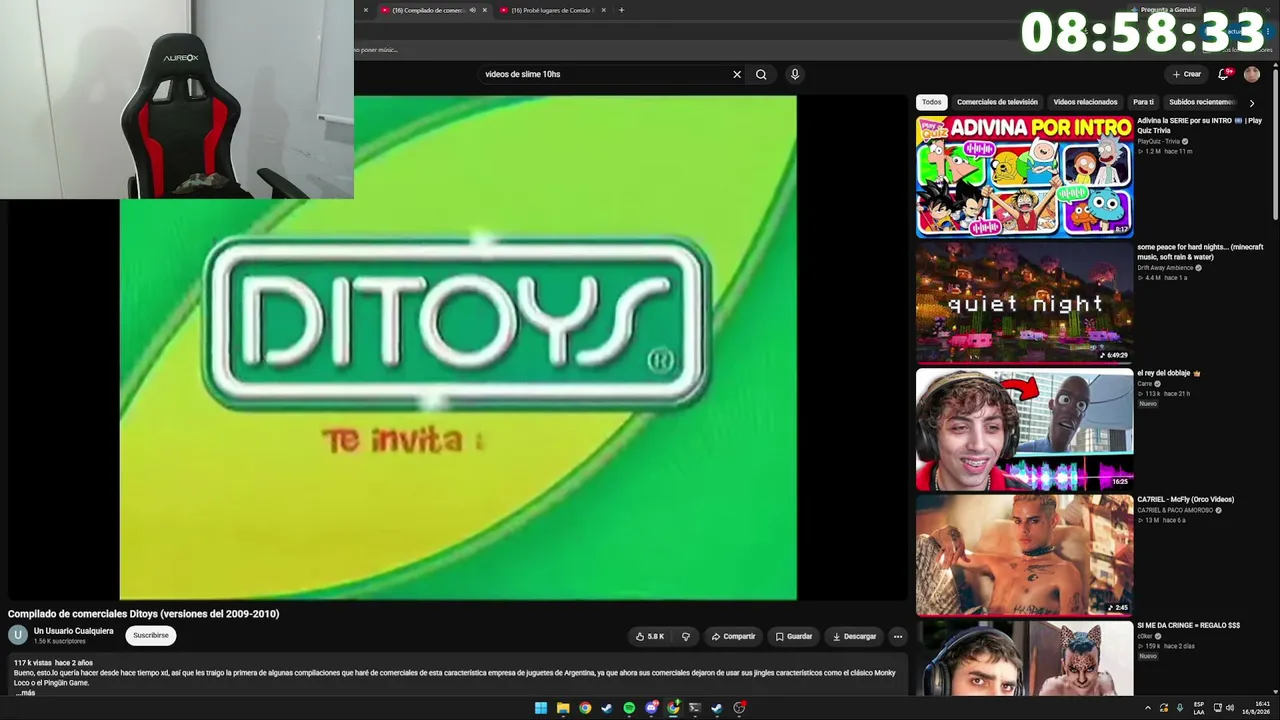
Task: Expand the video description with ...más
Action: 26,692
